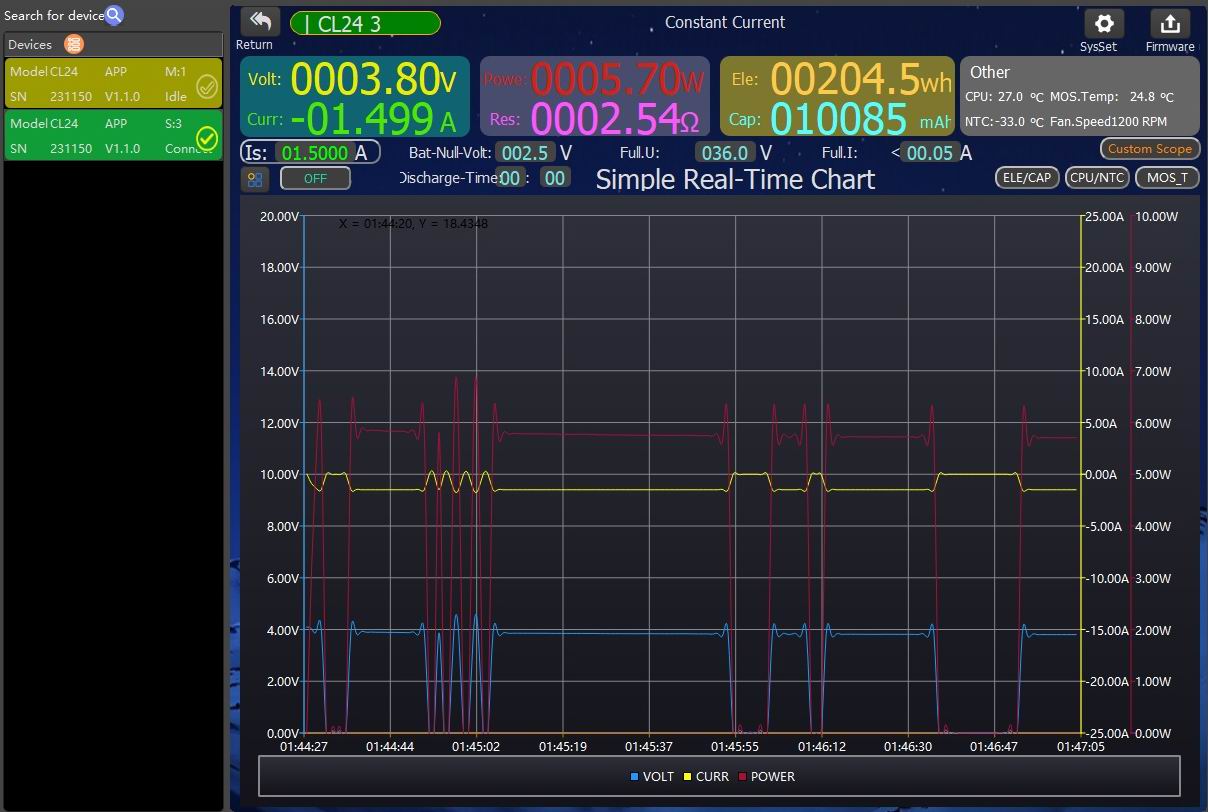Click the Custom Scope button
The height and width of the screenshot is (812, 1208).
(x=1149, y=149)
